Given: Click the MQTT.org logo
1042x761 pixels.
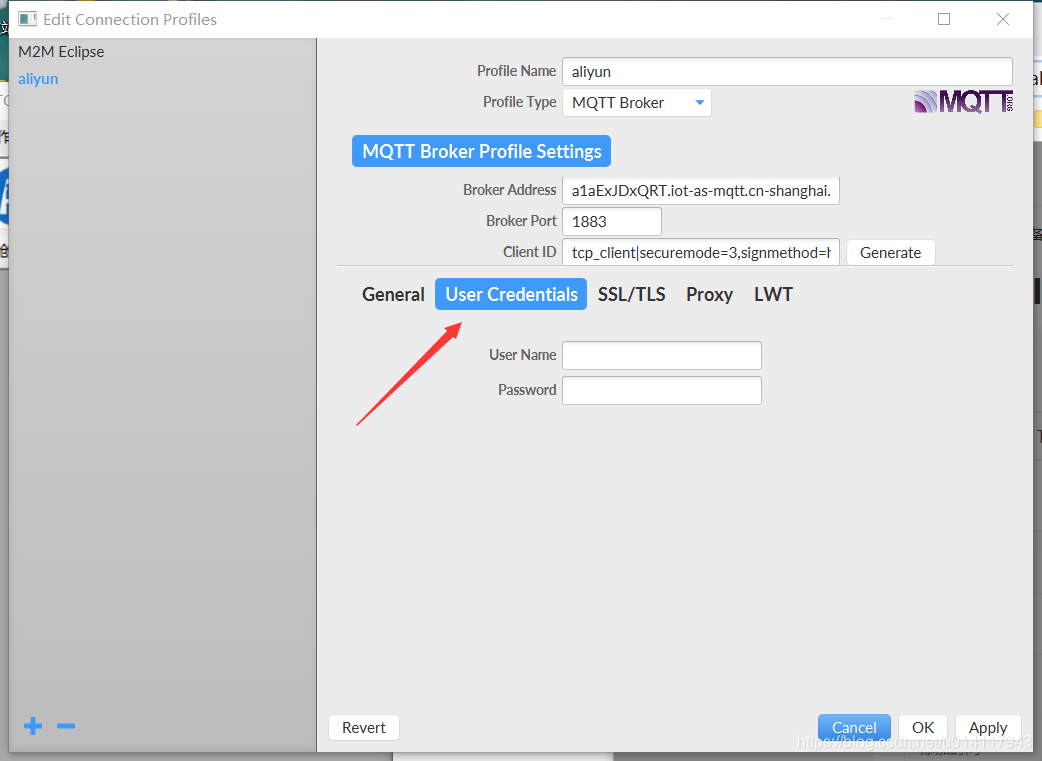Looking at the screenshot, I should coord(963,102).
